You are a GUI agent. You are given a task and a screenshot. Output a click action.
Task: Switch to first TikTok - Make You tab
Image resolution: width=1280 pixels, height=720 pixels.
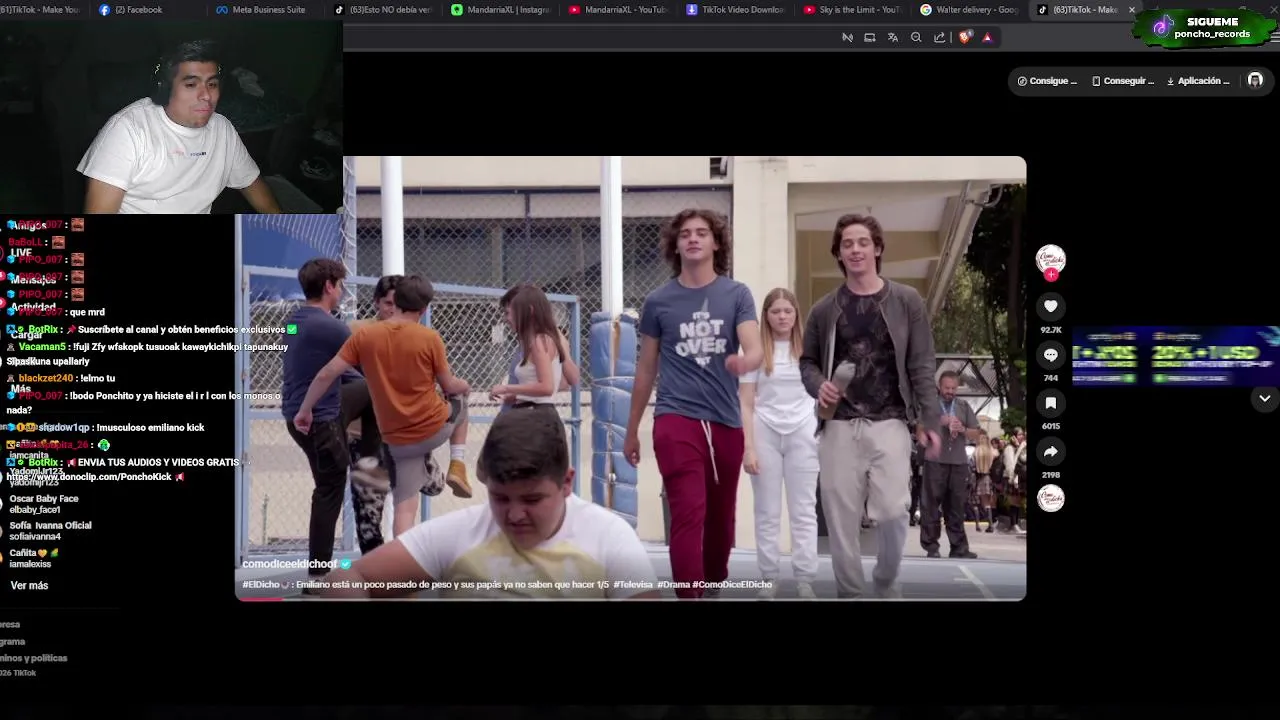[x=40, y=10]
